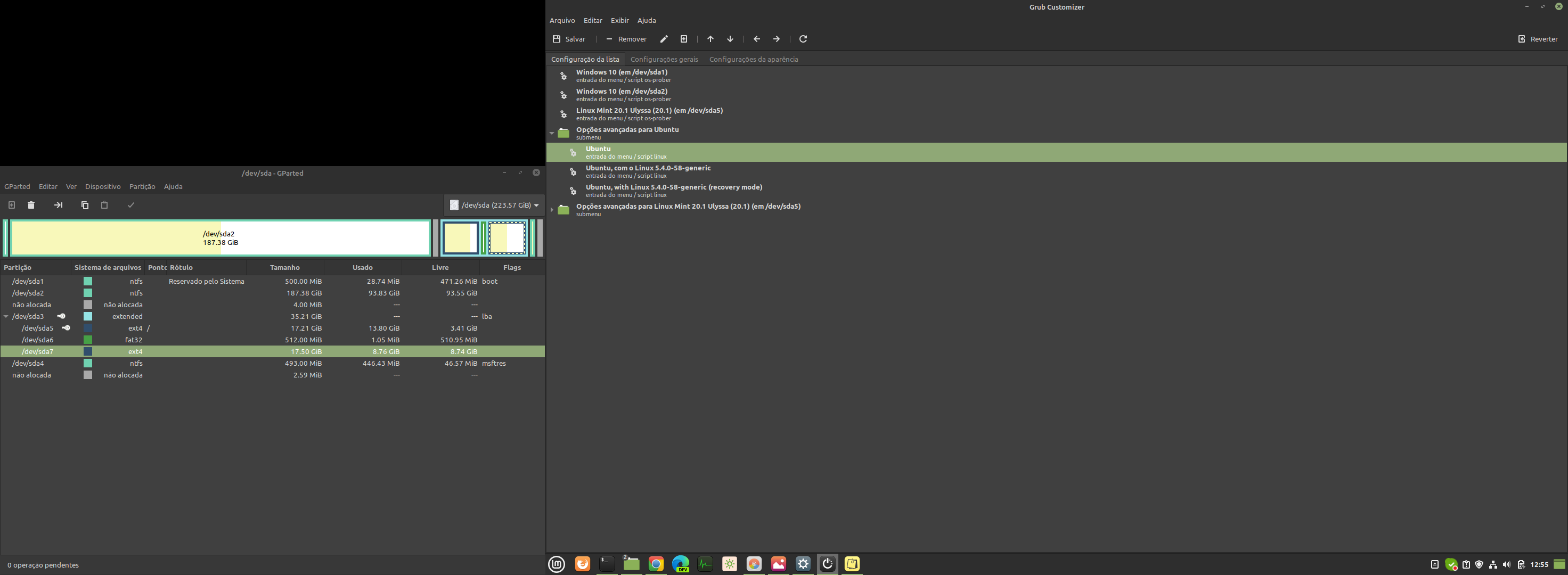
Task: Click the new entry icon in Grub Customizer
Action: point(683,39)
